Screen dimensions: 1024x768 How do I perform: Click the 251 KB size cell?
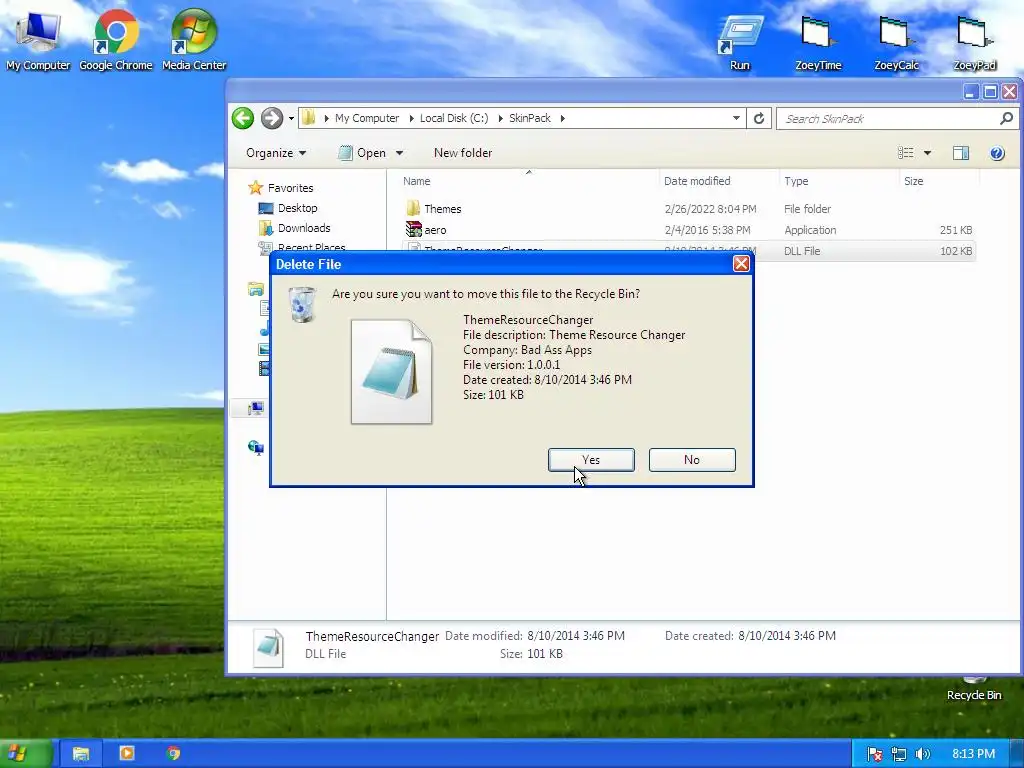pos(955,230)
